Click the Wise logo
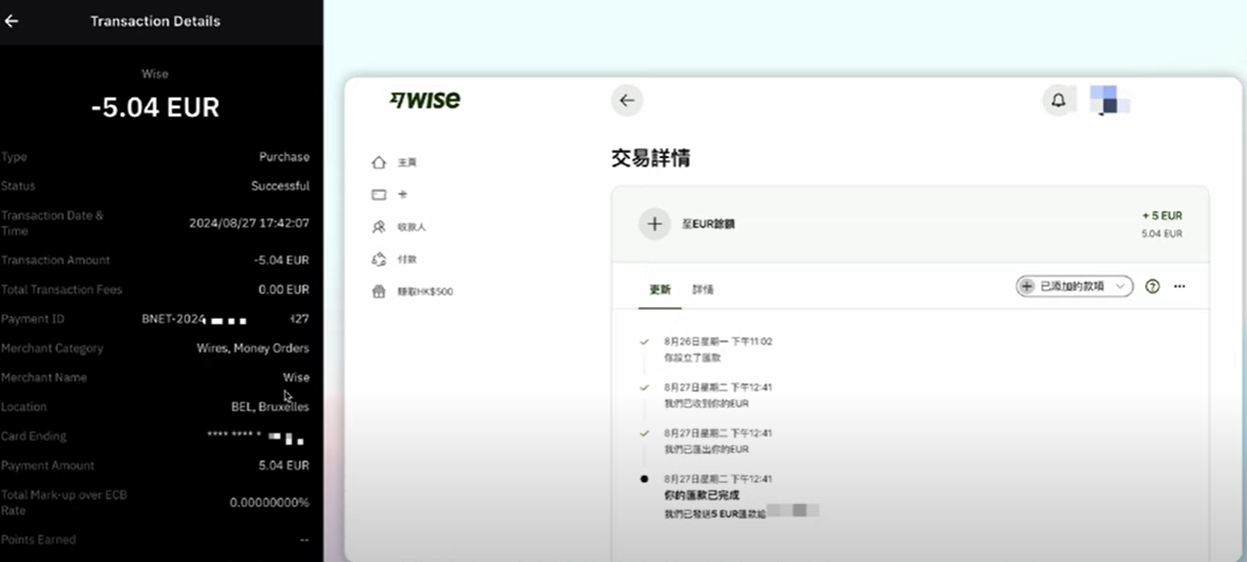The image size is (1247, 562). (x=425, y=100)
